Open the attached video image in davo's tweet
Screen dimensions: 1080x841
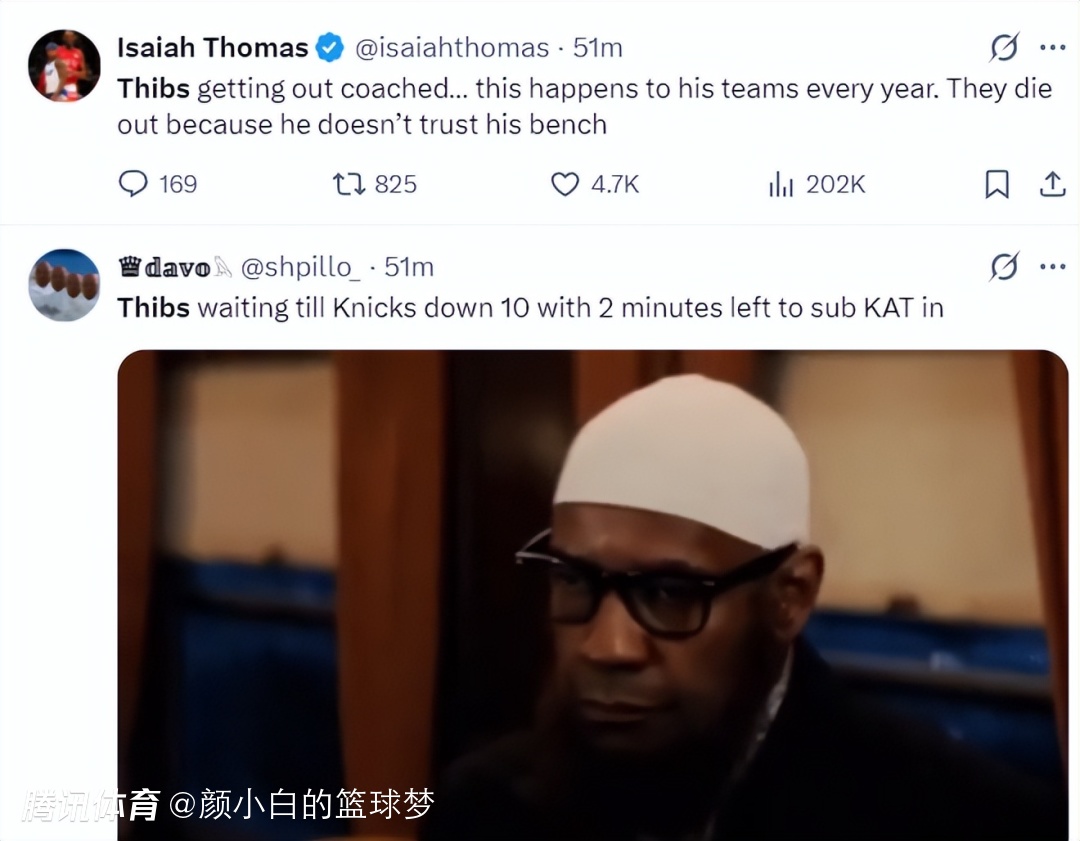pyautogui.click(x=592, y=595)
